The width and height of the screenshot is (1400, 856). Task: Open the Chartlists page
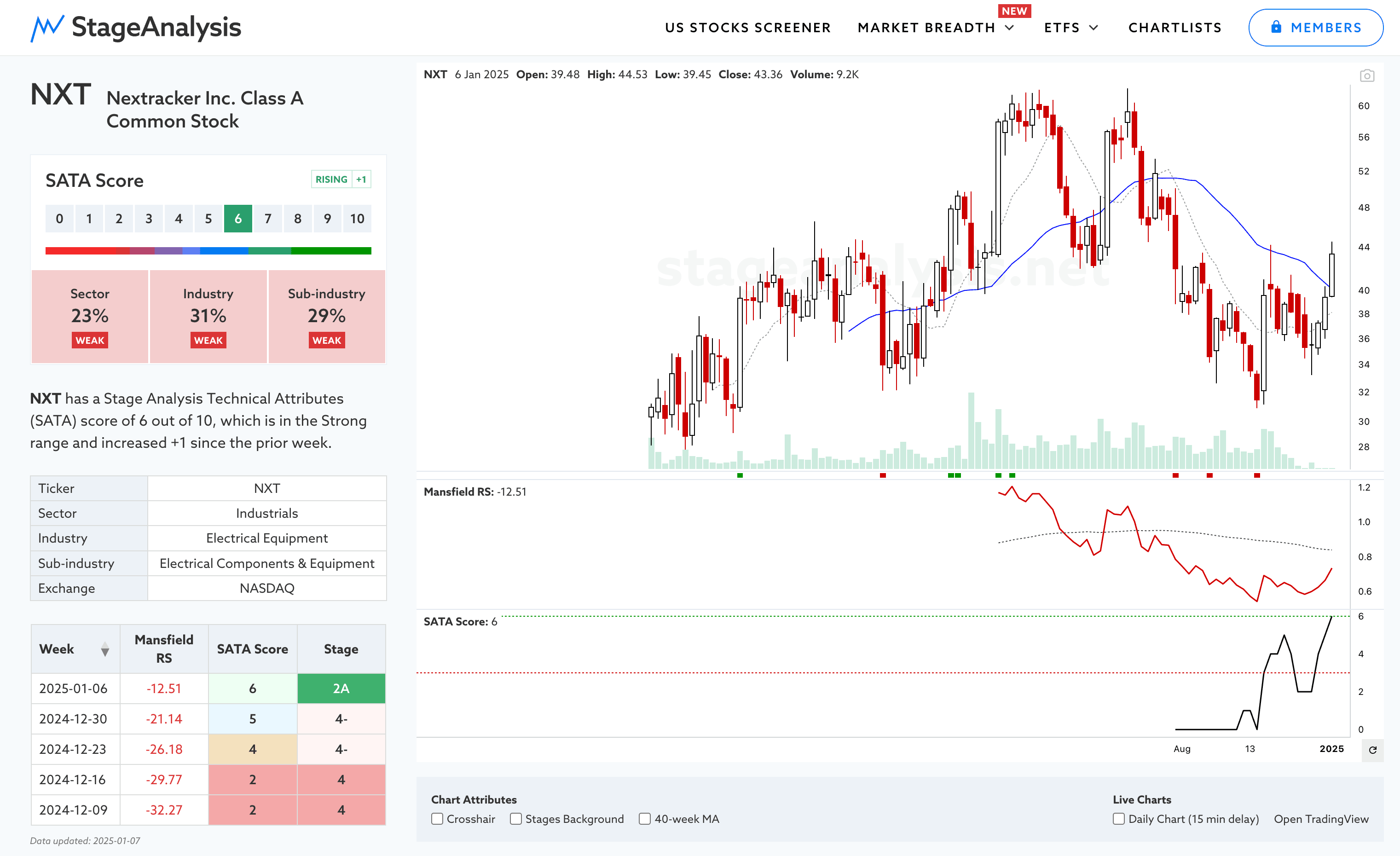click(x=1174, y=28)
